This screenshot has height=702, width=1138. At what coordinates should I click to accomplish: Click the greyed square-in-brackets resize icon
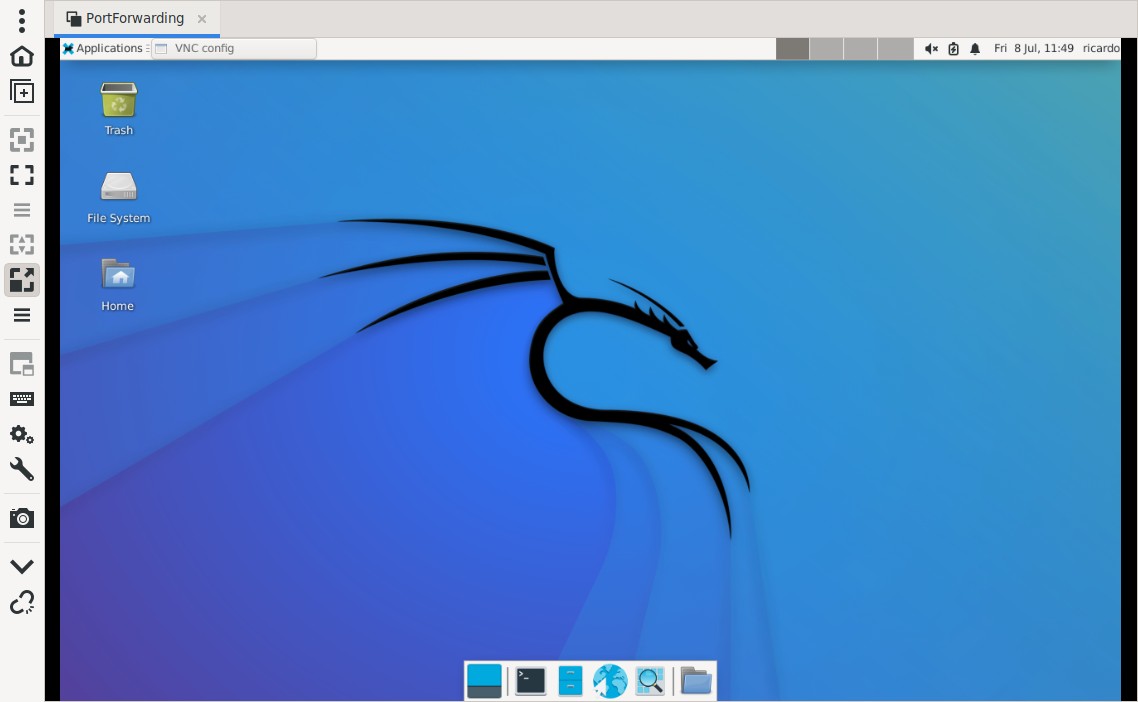click(22, 139)
